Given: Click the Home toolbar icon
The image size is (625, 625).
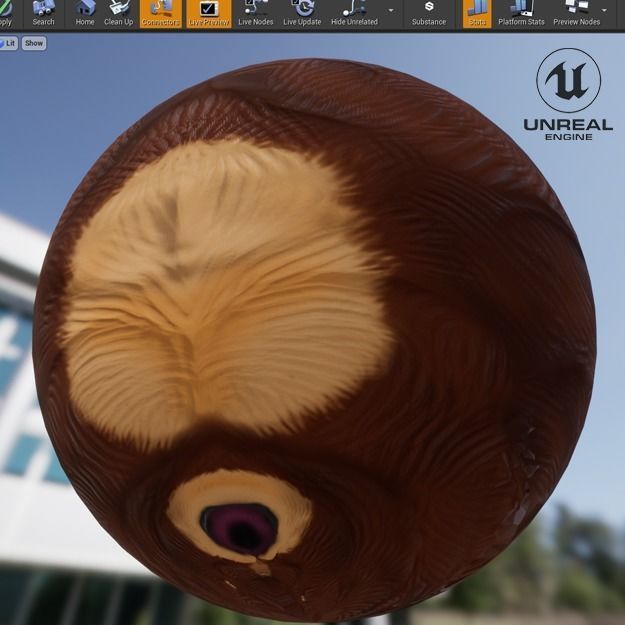Looking at the screenshot, I should click(x=85, y=14).
